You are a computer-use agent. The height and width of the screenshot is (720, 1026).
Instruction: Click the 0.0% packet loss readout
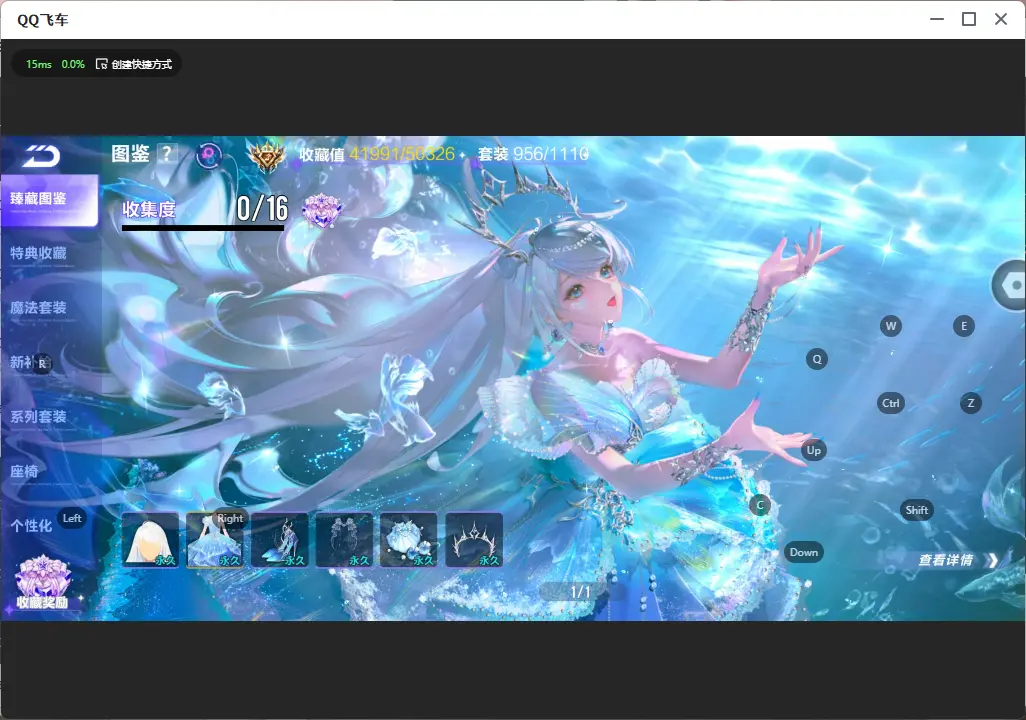click(73, 64)
